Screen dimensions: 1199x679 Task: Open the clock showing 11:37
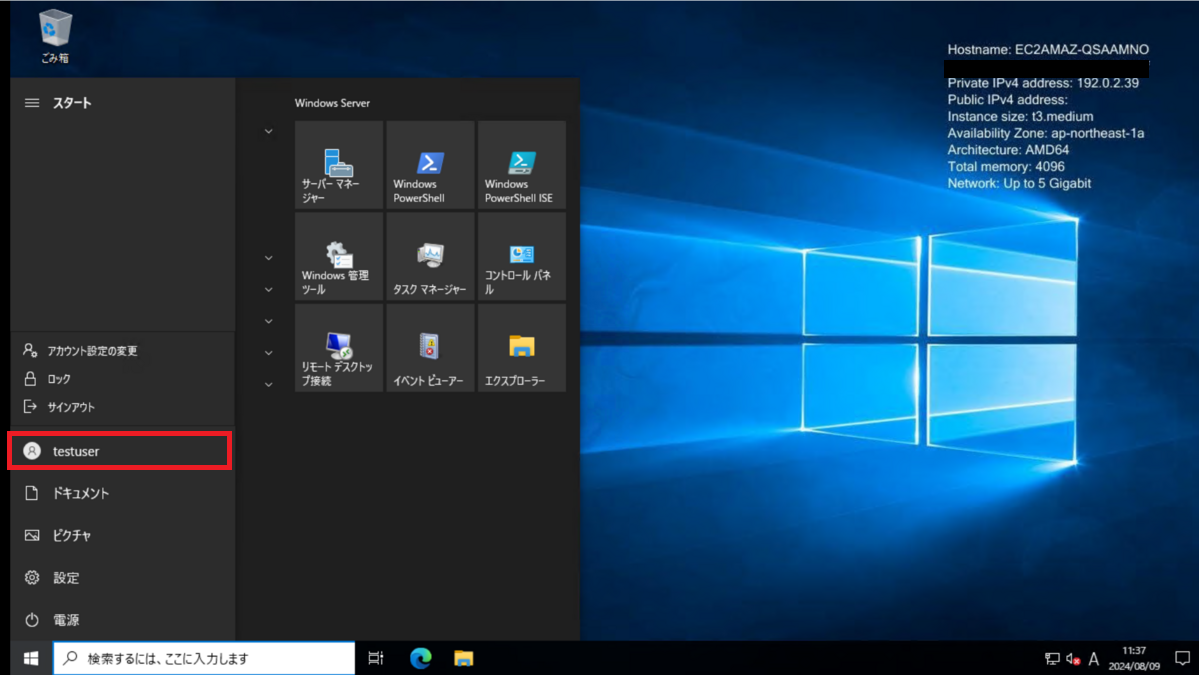1134,658
